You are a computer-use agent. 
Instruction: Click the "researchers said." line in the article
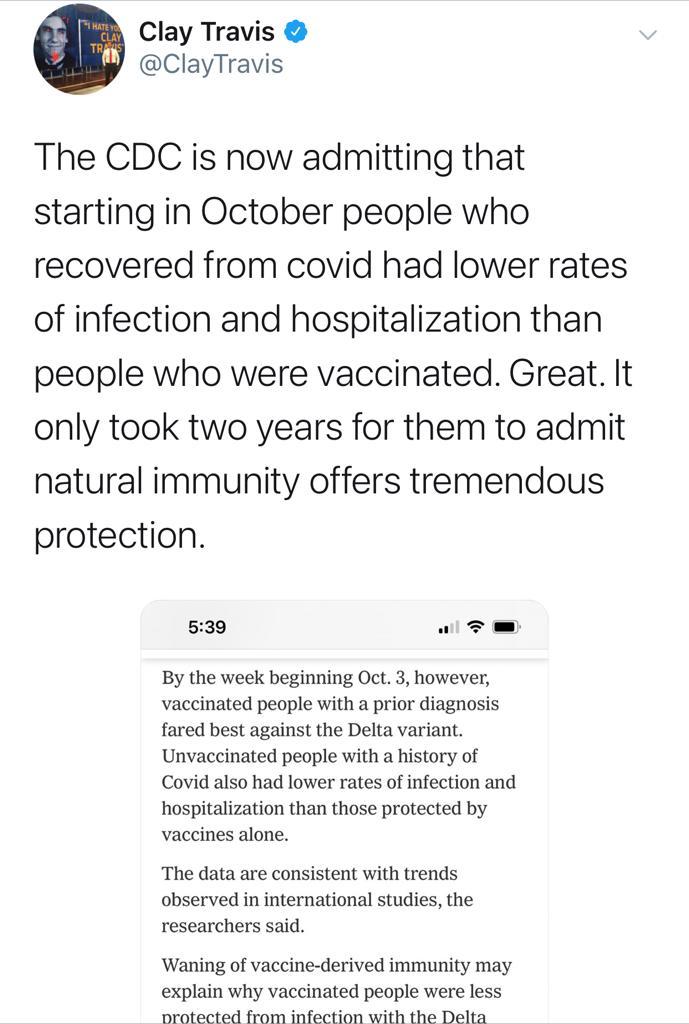point(232,926)
